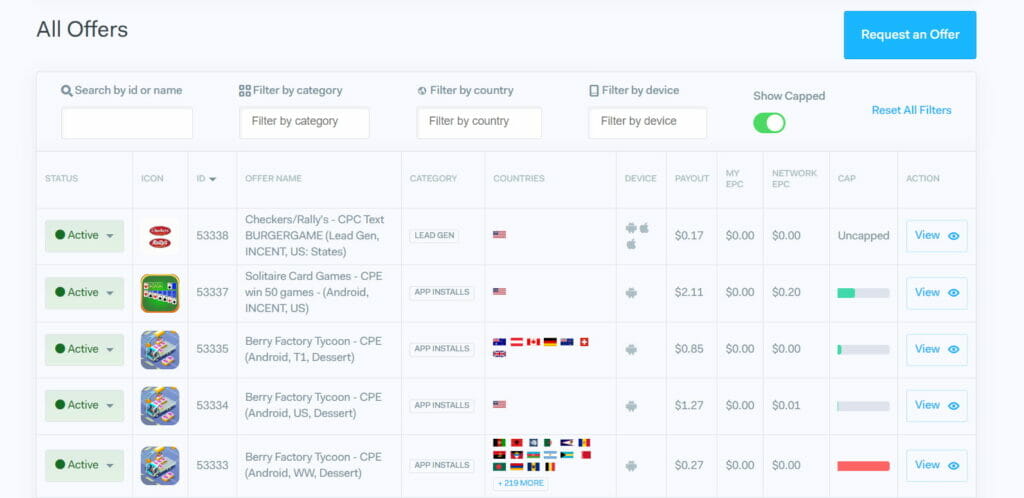The image size is (1024, 498).
Task: Click the Request an Offer button
Action: [x=910, y=35]
